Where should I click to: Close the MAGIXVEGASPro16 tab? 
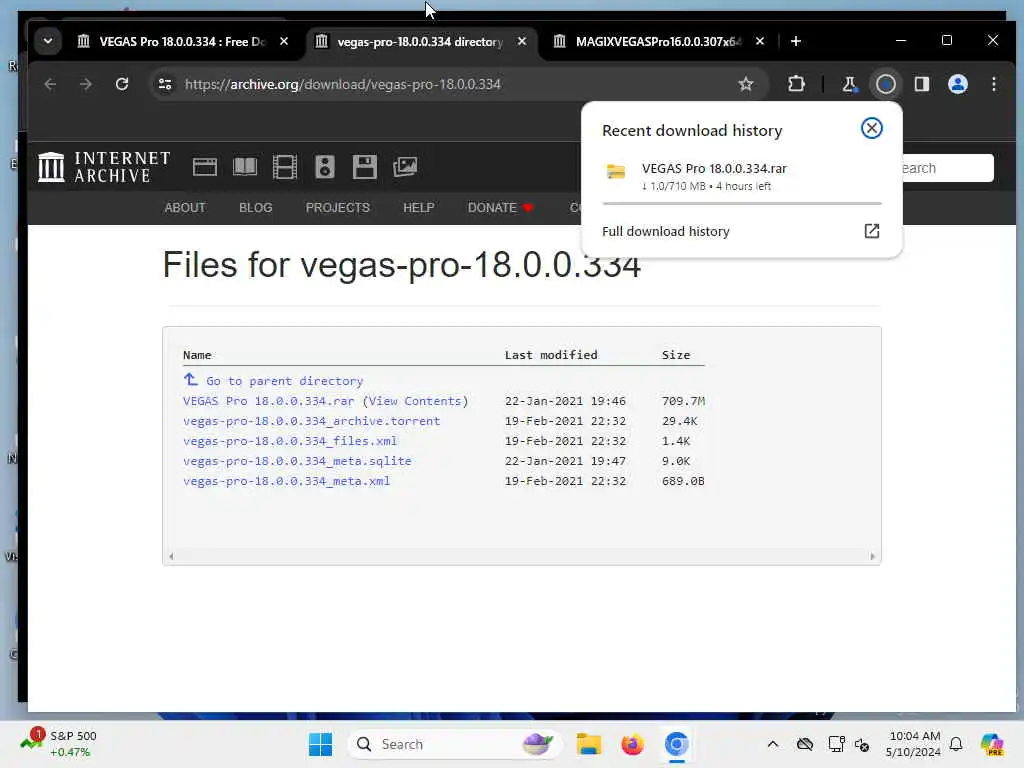coord(760,41)
